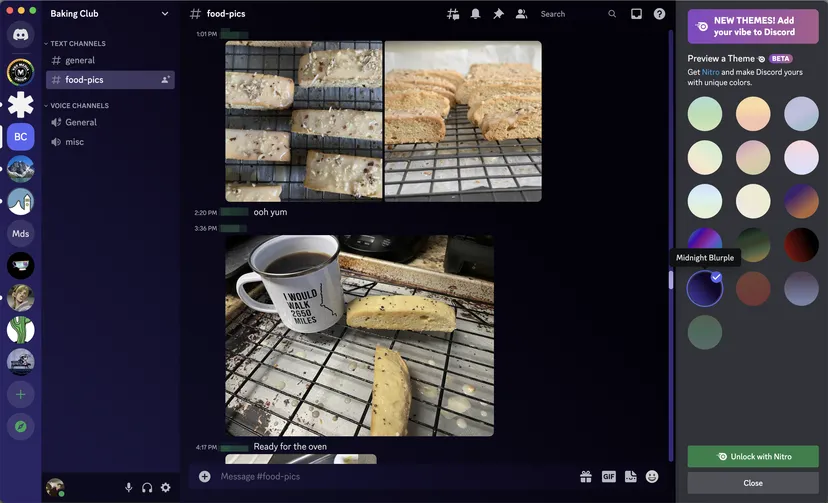Open the Threads icon in channel header
The width and height of the screenshot is (828, 503).
tap(453, 14)
